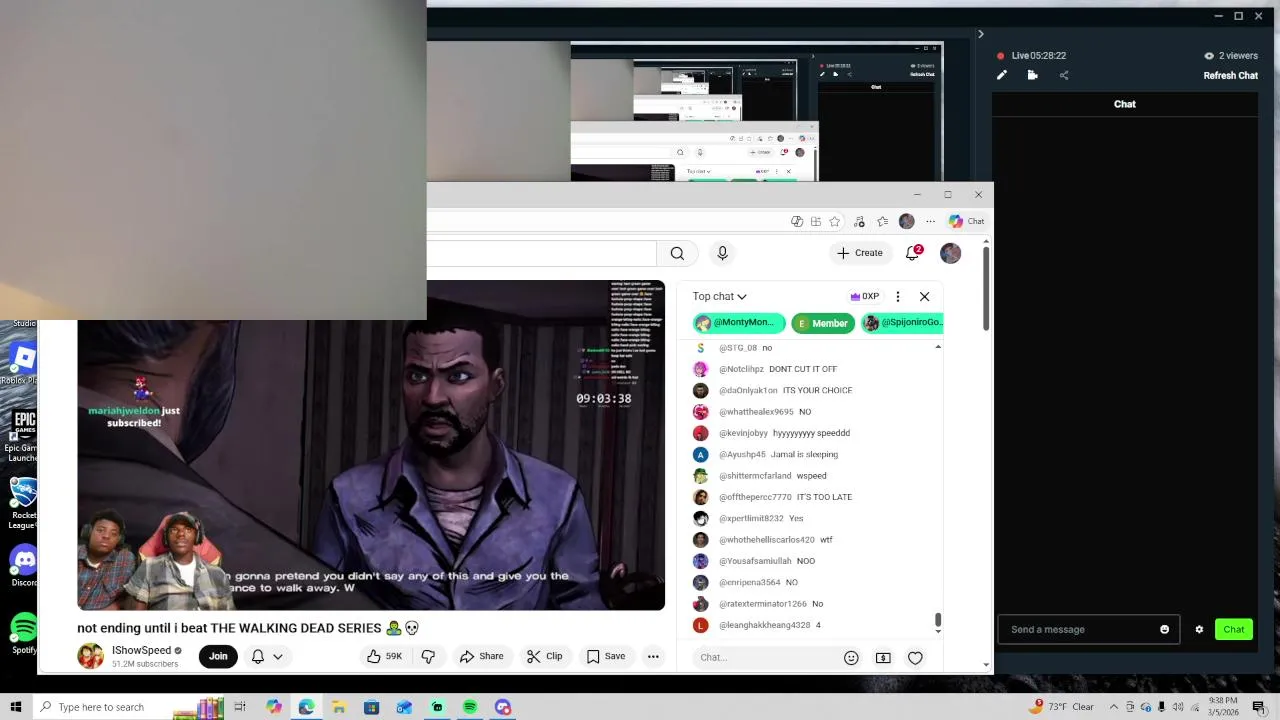Click the Member chip in chat
This screenshot has height=720, width=1280.
click(x=823, y=323)
